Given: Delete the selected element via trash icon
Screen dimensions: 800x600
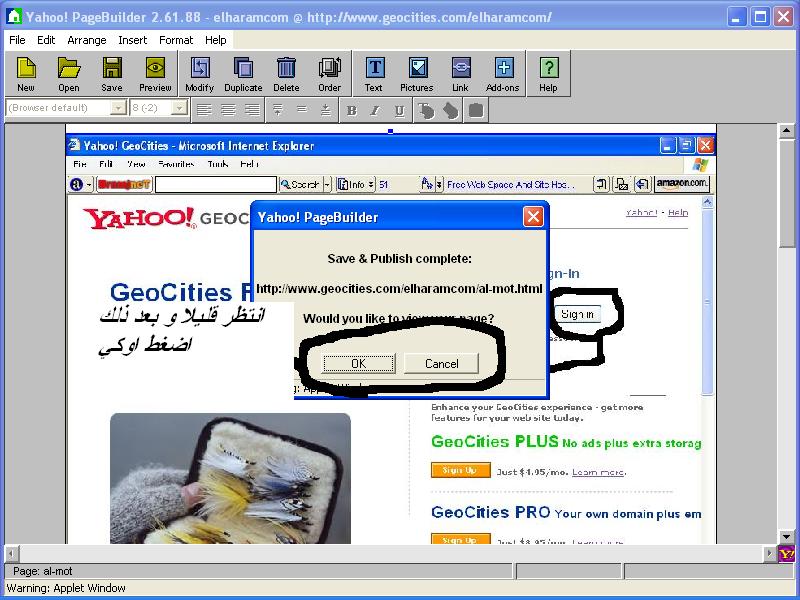Looking at the screenshot, I should click(x=286, y=74).
